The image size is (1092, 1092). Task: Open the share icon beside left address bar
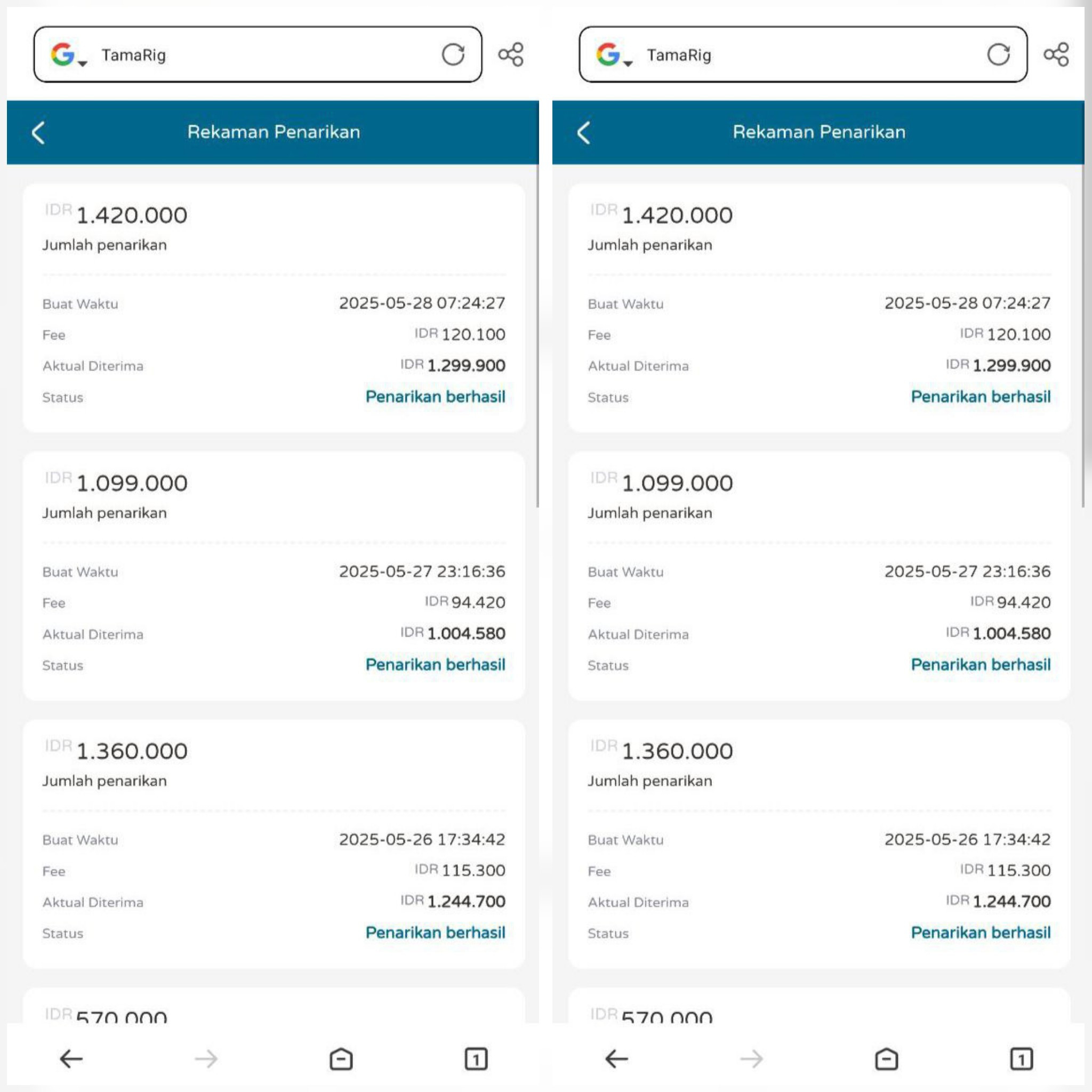pyautogui.click(x=511, y=55)
